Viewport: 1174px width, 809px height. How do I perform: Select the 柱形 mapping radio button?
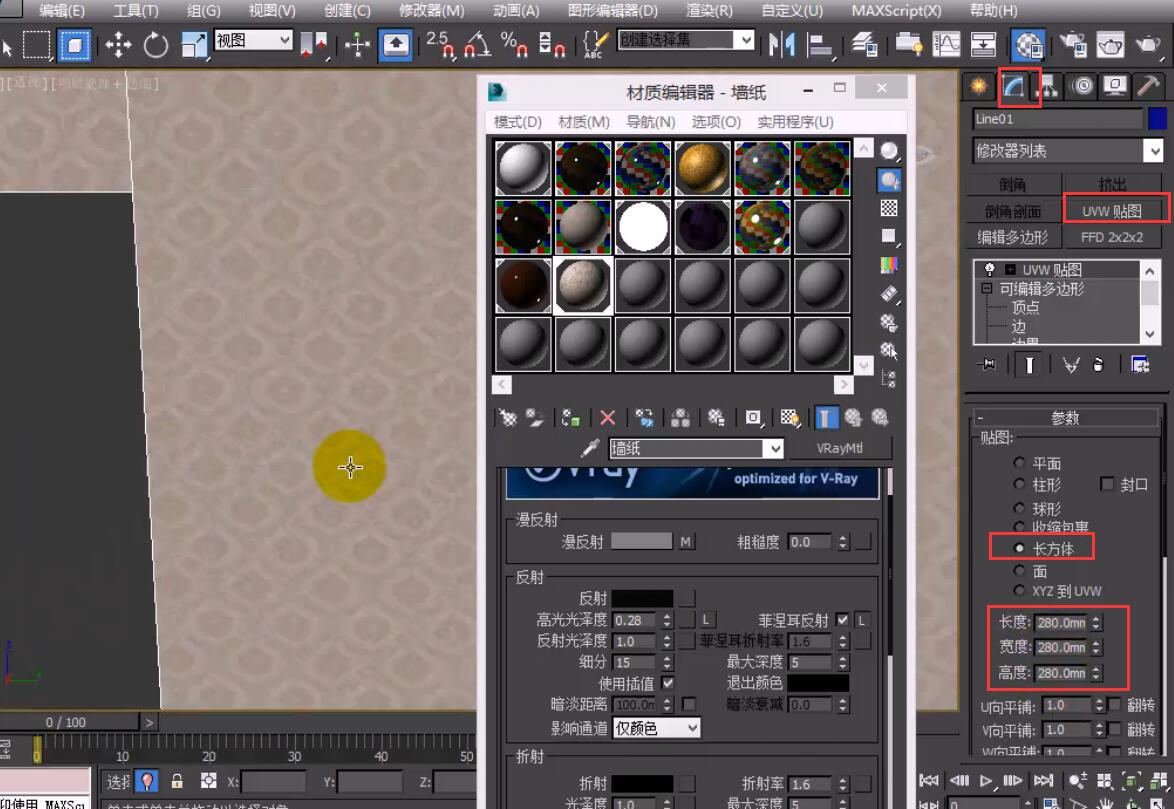click(x=1019, y=484)
